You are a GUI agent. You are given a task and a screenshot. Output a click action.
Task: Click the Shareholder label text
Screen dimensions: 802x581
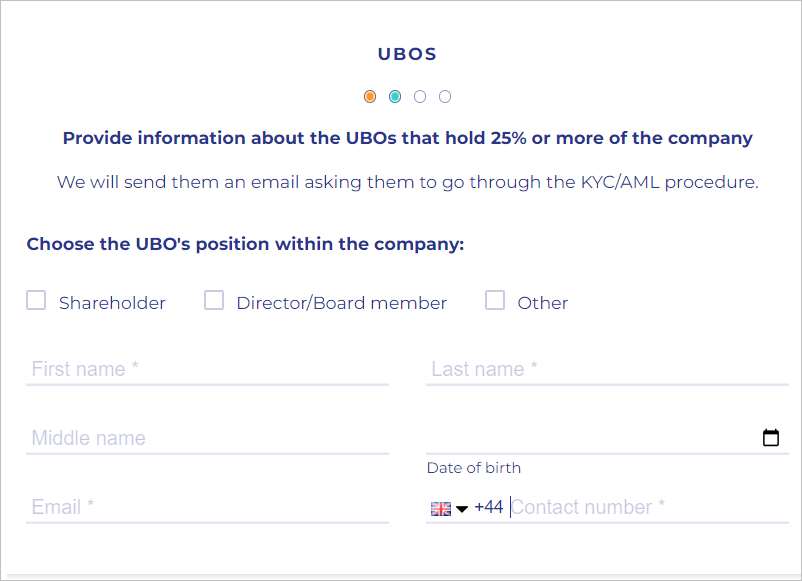[112, 303]
